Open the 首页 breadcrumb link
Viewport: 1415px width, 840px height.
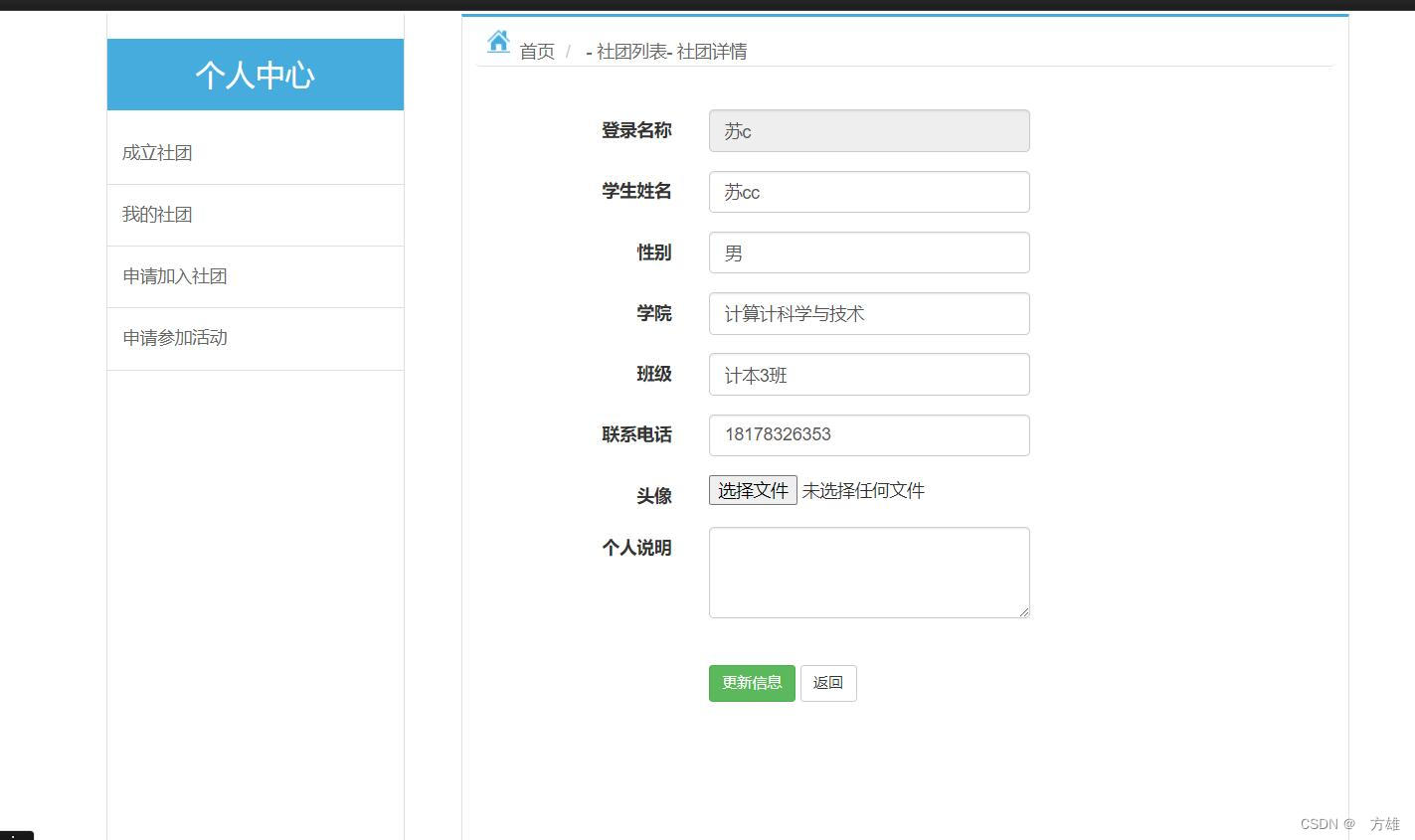[x=537, y=52]
